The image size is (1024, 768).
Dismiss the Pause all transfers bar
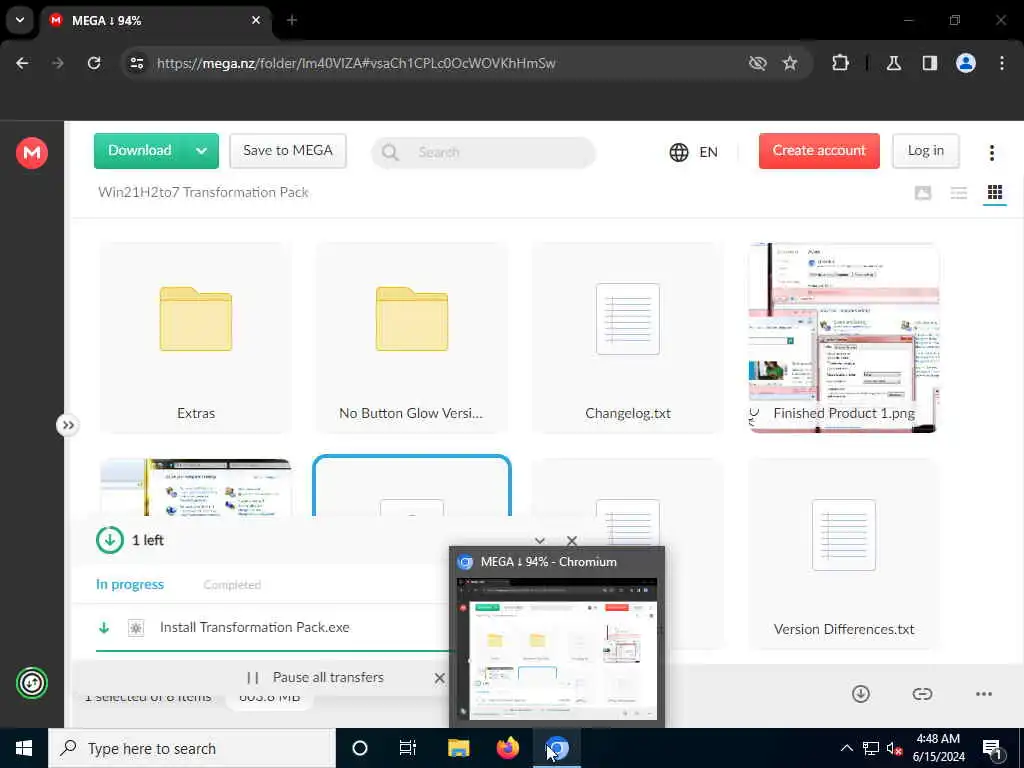pyautogui.click(x=440, y=679)
